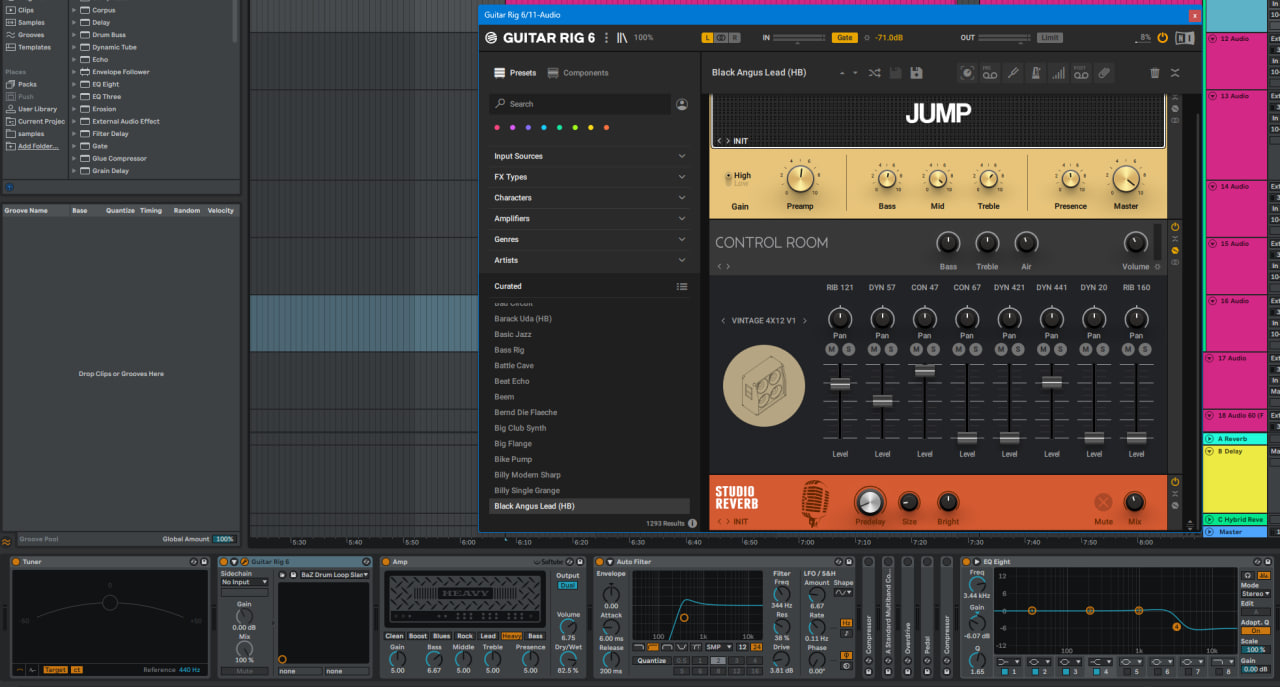The image size is (1280, 687).
Task: Select the Presets tab
Action: click(x=515, y=73)
